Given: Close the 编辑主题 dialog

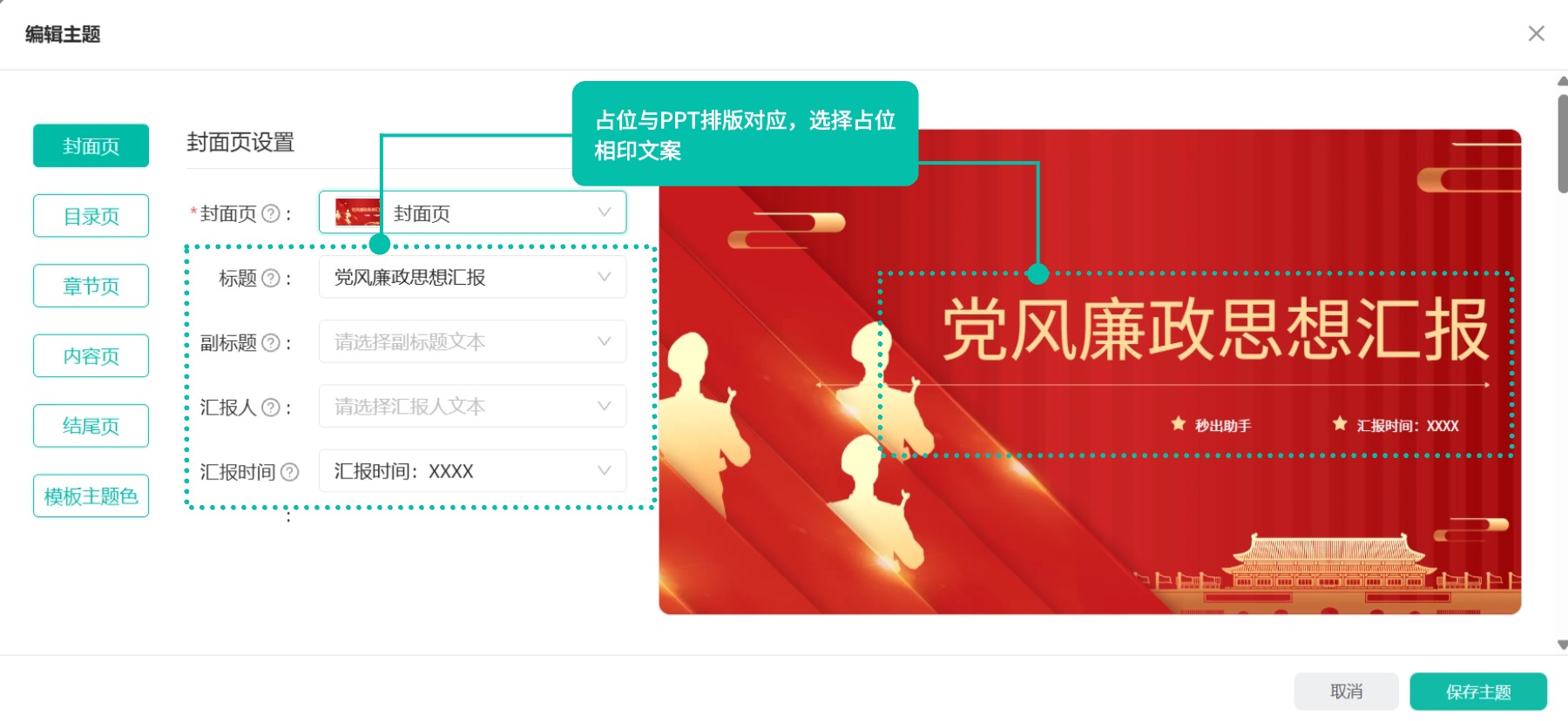Looking at the screenshot, I should tap(1536, 33).
